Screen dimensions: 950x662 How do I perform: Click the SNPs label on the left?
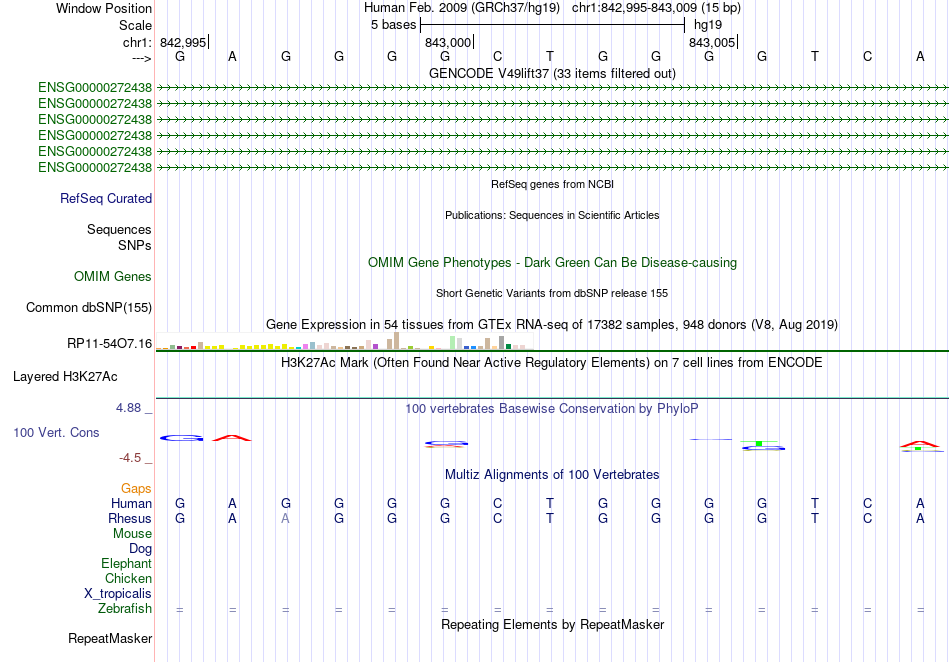pyautogui.click(x=135, y=245)
